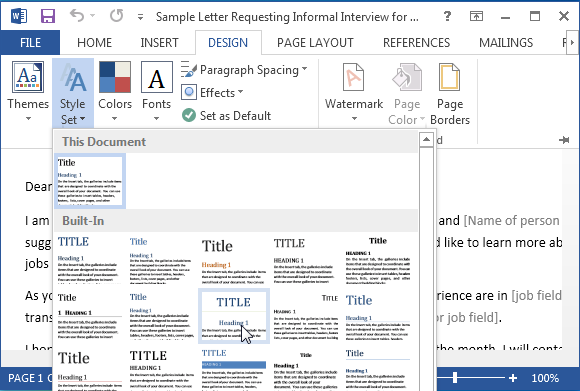Choose the style set with gray TITLE and uppercase HEADING 1
The height and width of the screenshot is (391, 580).
tap(306, 260)
